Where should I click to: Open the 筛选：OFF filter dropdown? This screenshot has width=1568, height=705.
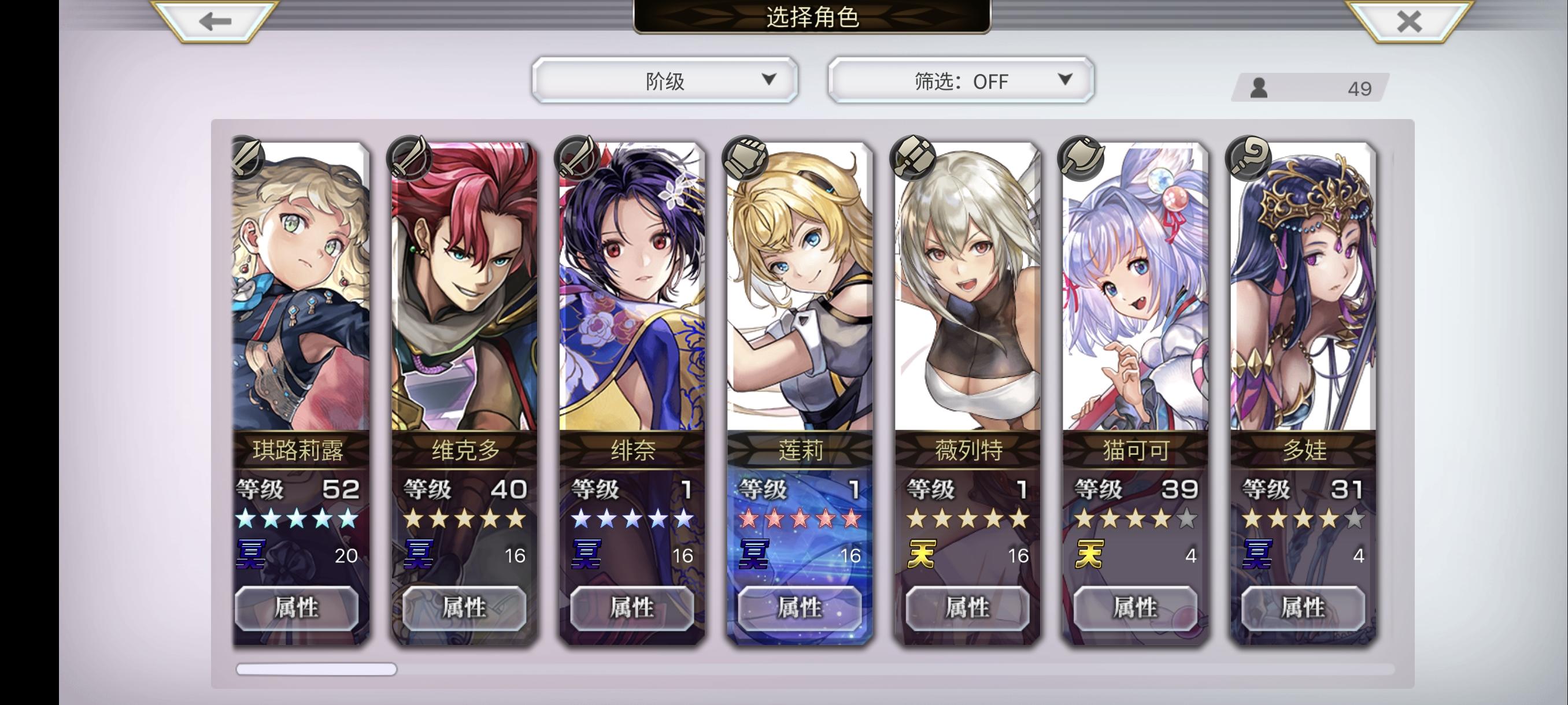tap(960, 80)
